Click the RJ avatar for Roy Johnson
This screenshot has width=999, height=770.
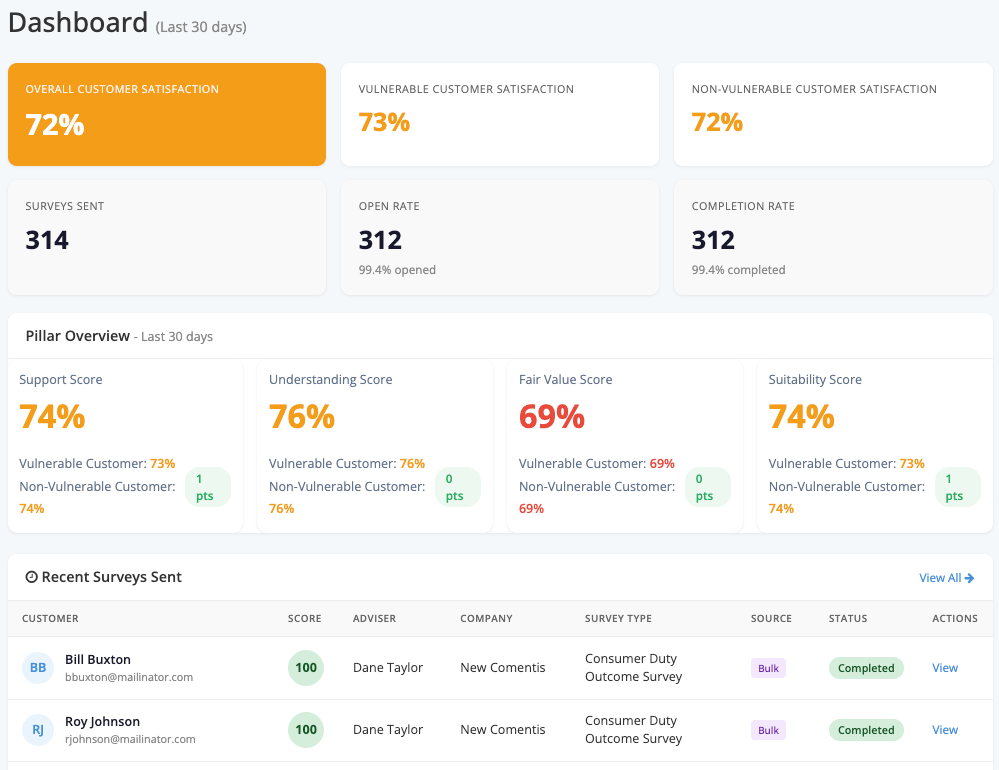coord(38,730)
